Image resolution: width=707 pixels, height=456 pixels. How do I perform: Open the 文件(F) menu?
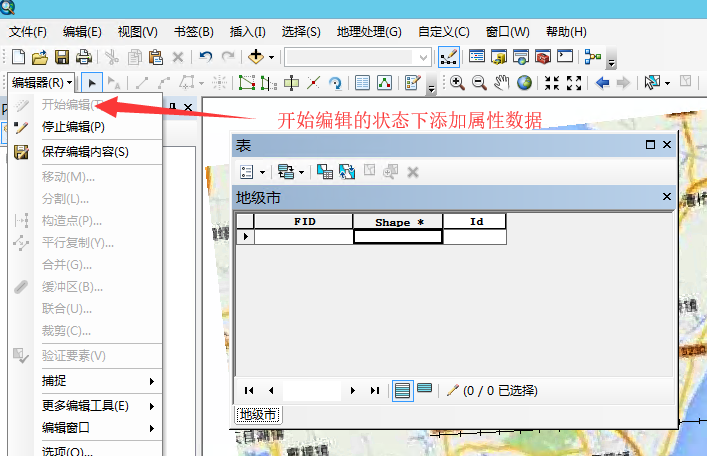(28, 32)
